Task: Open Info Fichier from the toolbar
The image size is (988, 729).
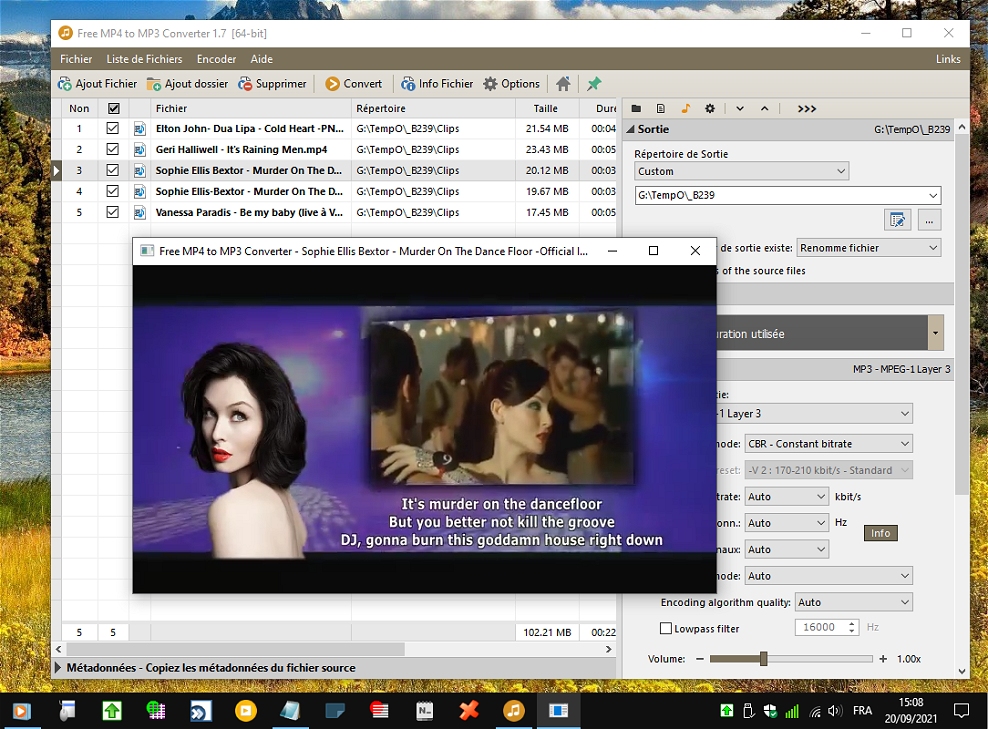Action: [437, 84]
